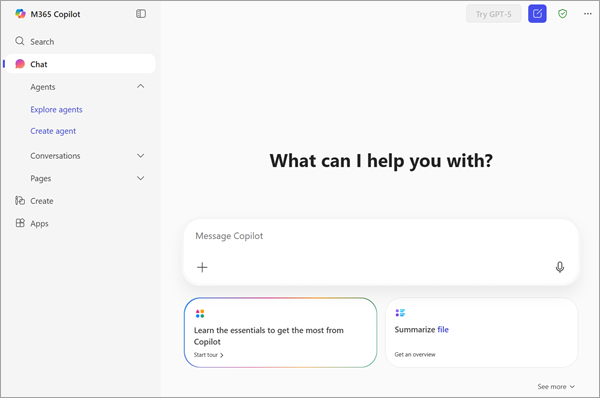Click Start tour link
Screen dimensions: 600x398
(x=209, y=355)
